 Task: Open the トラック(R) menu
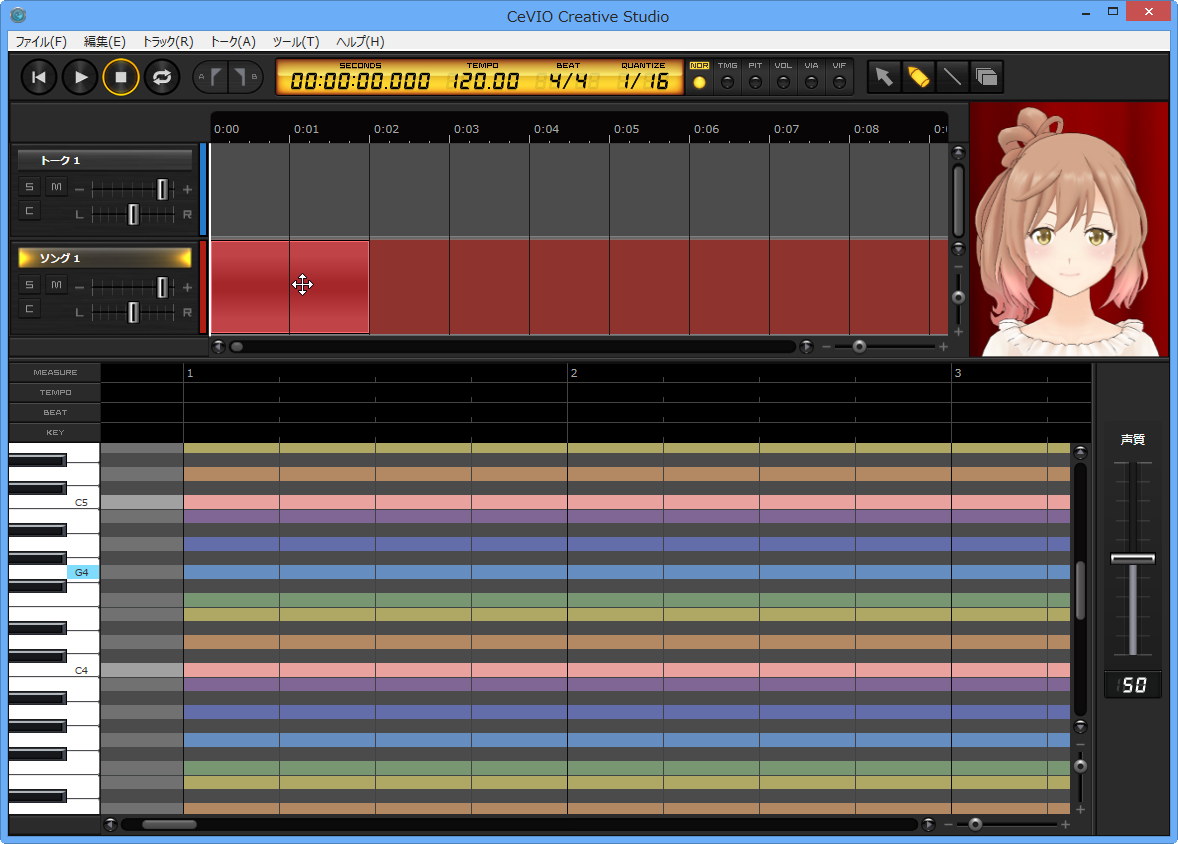pyautogui.click(x=168, y=42)
